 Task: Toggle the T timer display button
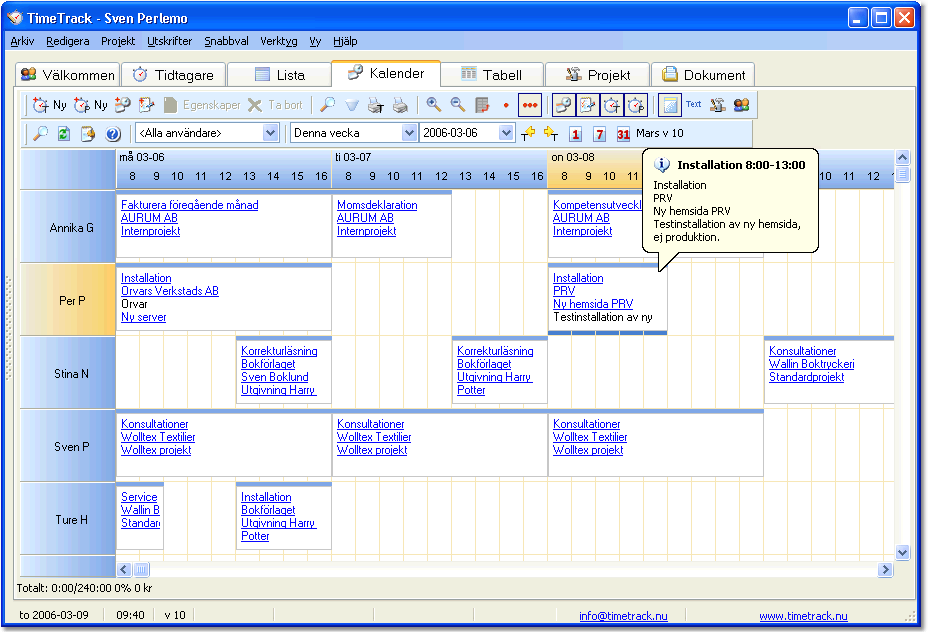[x=611, y=105]
